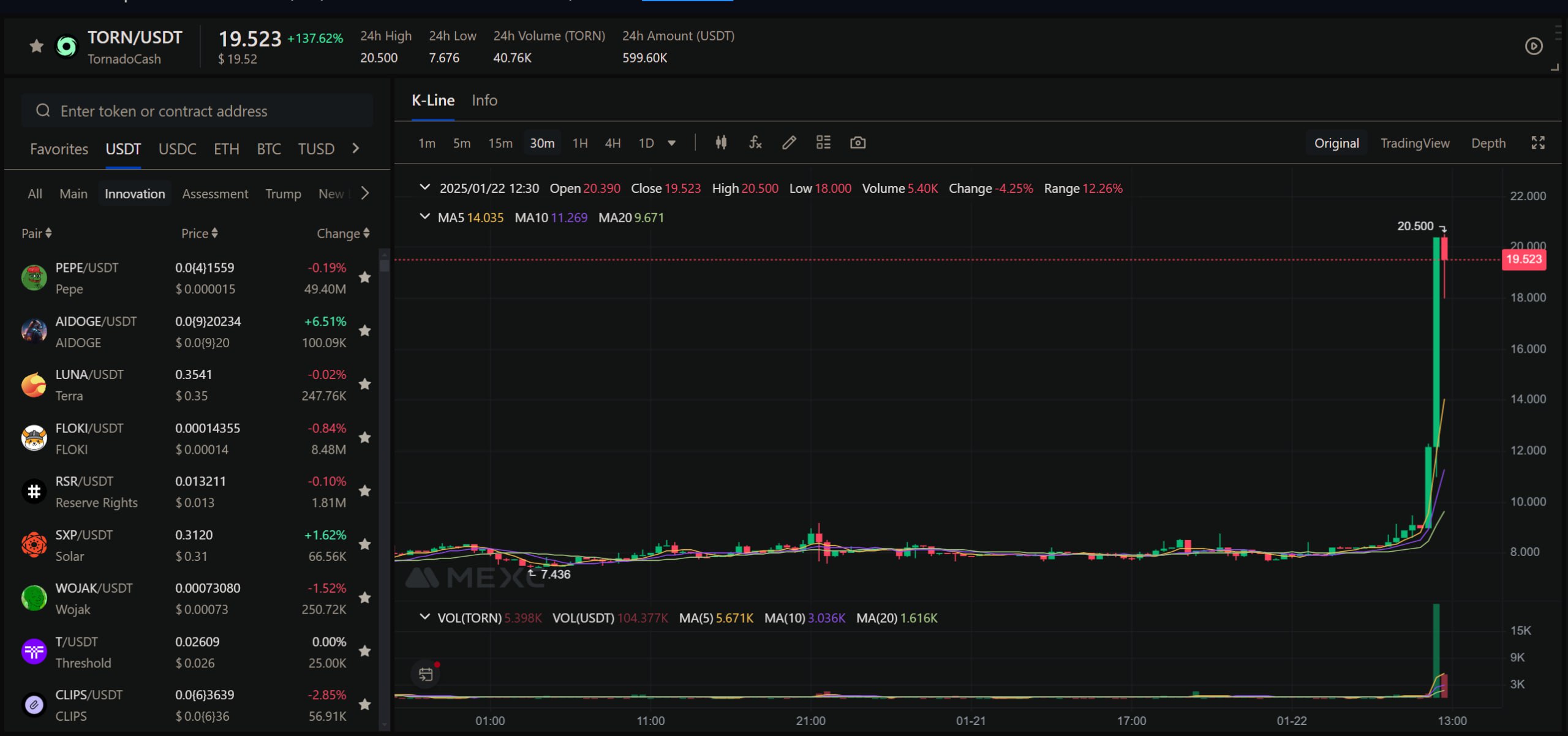Select the TUSD market tab
The height and width of the screenshot is (736, 1568).
316,149
